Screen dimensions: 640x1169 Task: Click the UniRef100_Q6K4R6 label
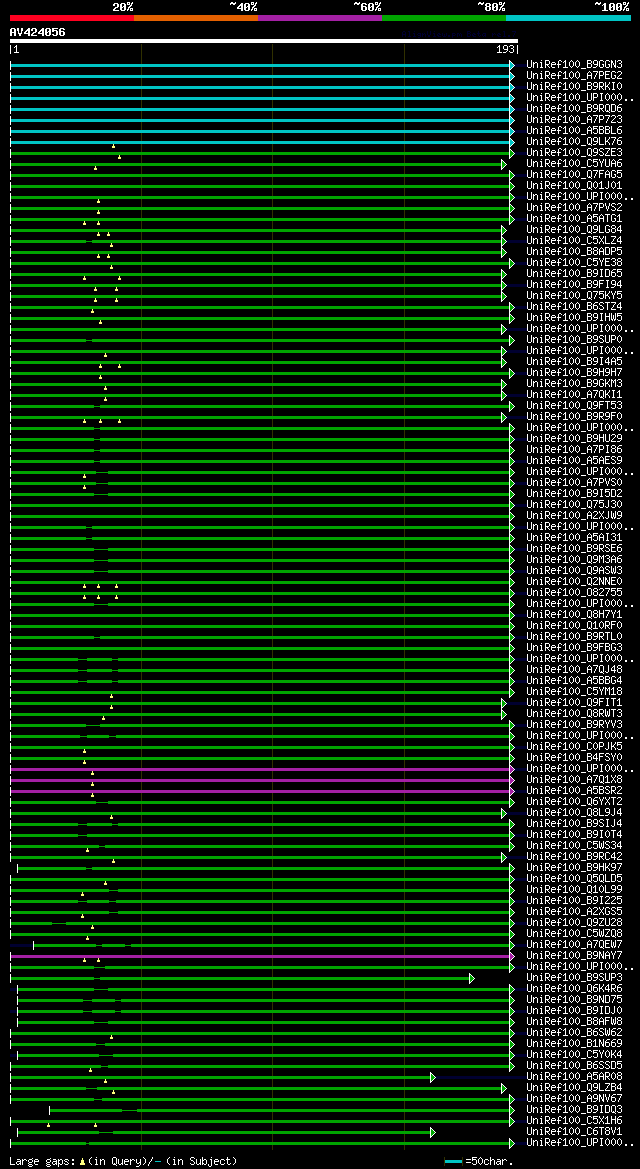coord(574,990)
